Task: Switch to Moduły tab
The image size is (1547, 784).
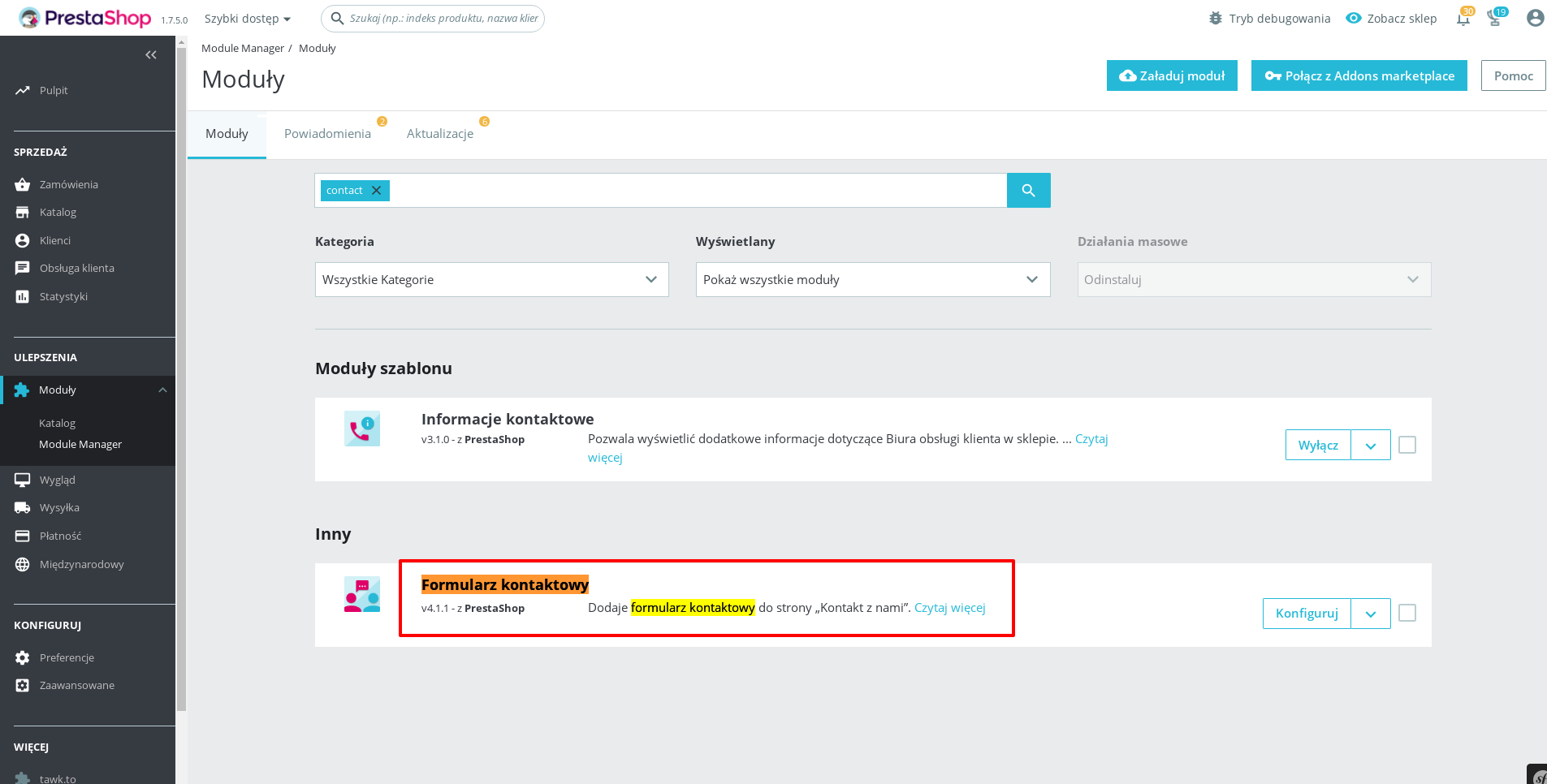Action: tap(227, 134)
